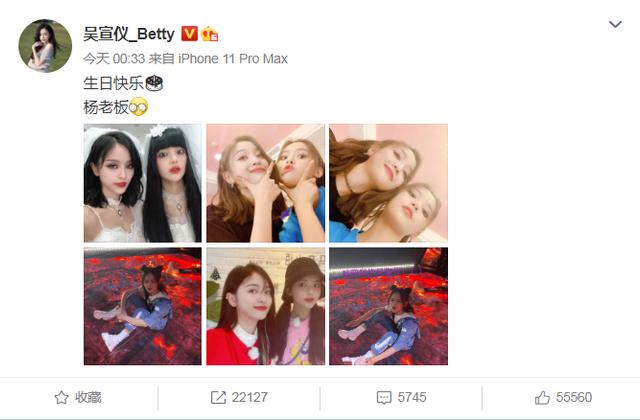This screenshot has width=640, height=420.
Task: Click the 今天 00:33 timestamp link
Action: coord(114,59)
